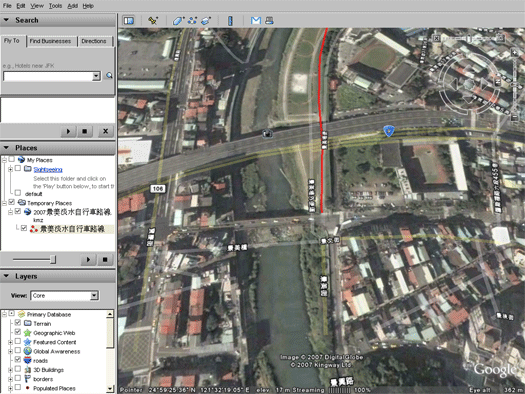
Task: Uncheck the Geographic Web layer checkbox
Action: pyautogui.click(x=18, y=332)
